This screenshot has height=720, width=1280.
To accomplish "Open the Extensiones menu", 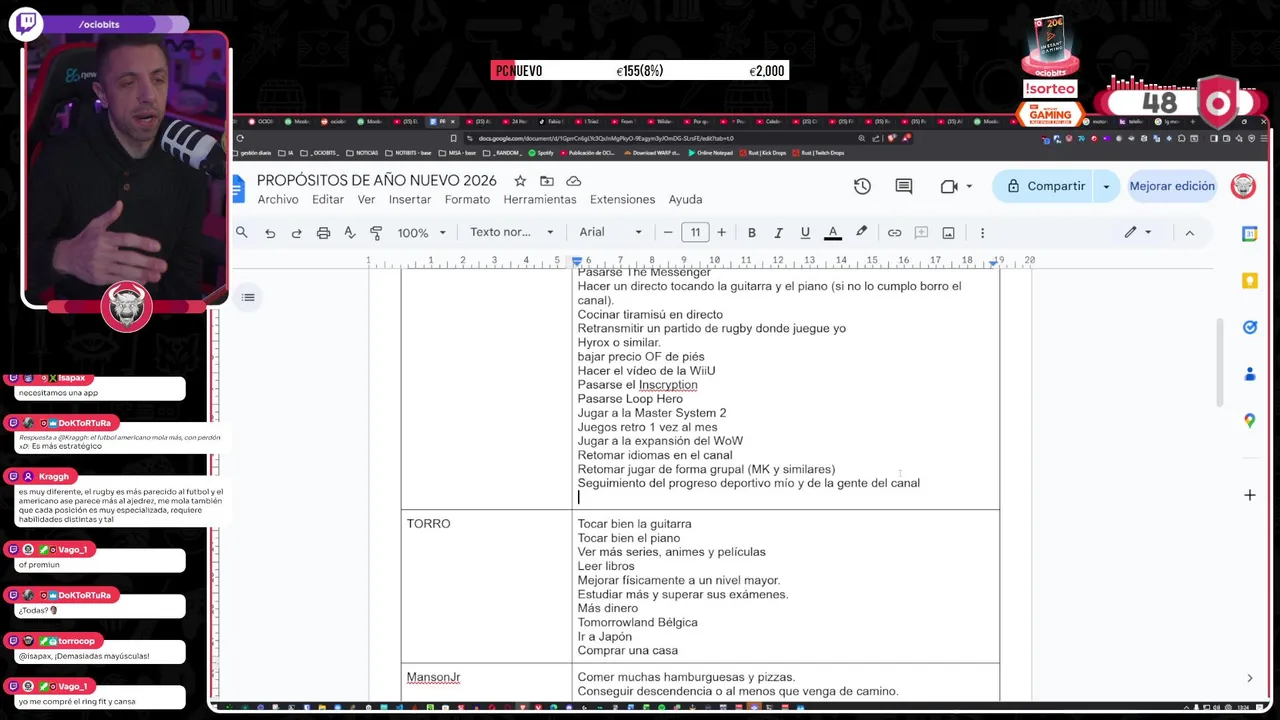I will [622, 199].
